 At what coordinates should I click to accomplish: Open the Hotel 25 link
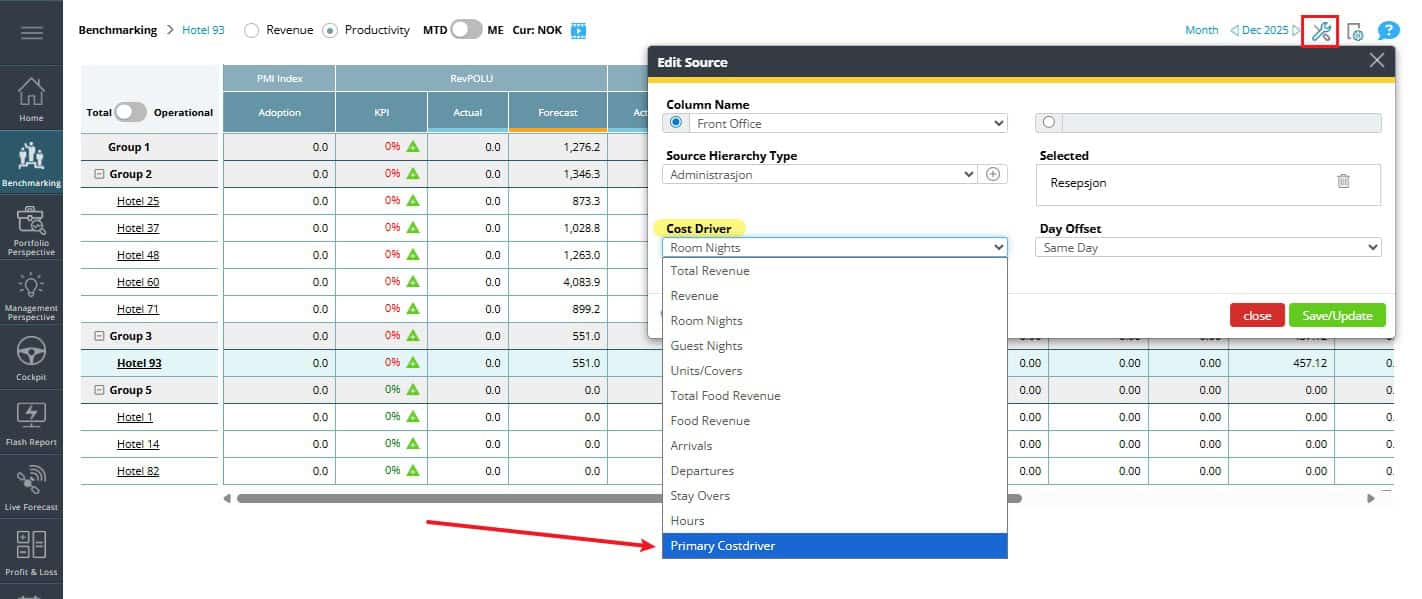[138, 201]
